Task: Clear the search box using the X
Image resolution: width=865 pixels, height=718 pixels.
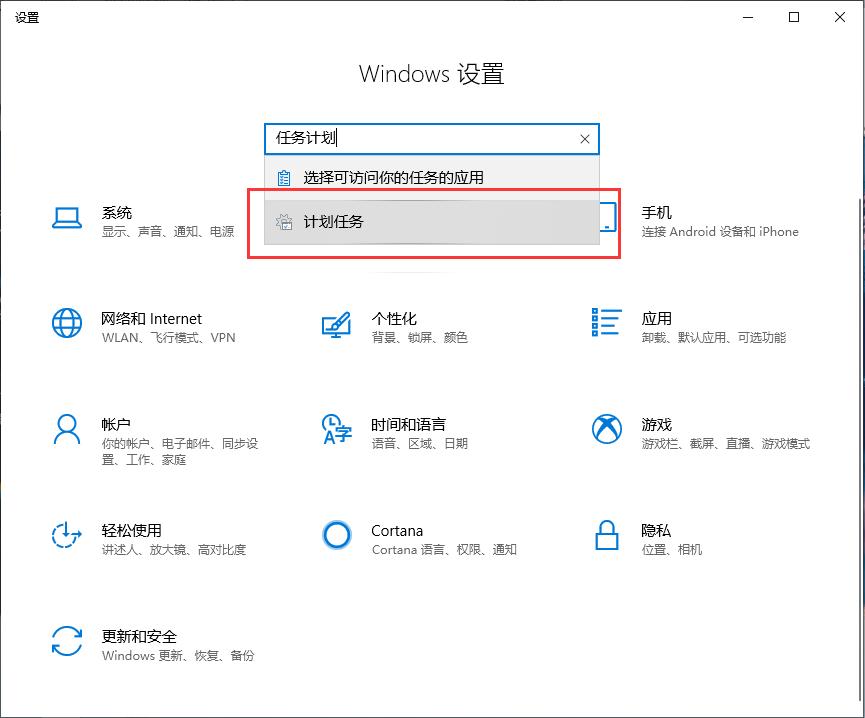Action: tap(584, 139)
